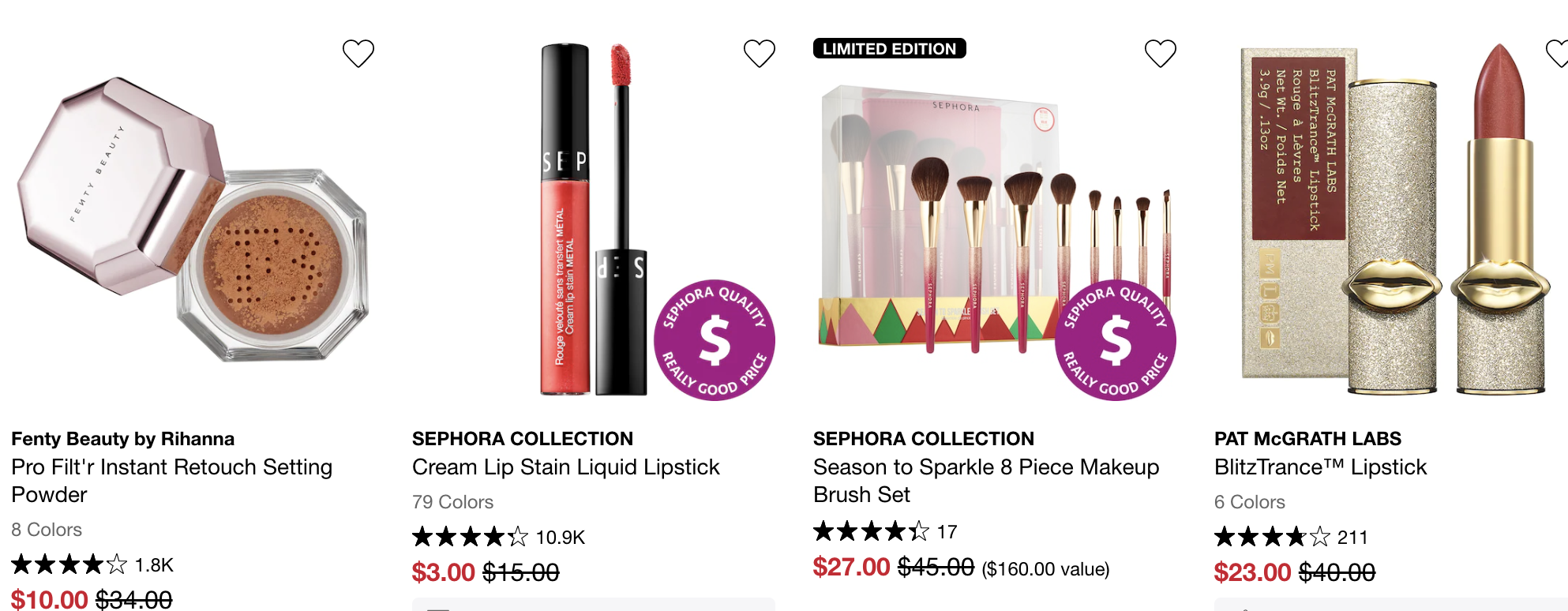This screenshot has height=611, width=1568.
Task: Open the Fenty Beauty powder product image
Action: coord(193,219)
